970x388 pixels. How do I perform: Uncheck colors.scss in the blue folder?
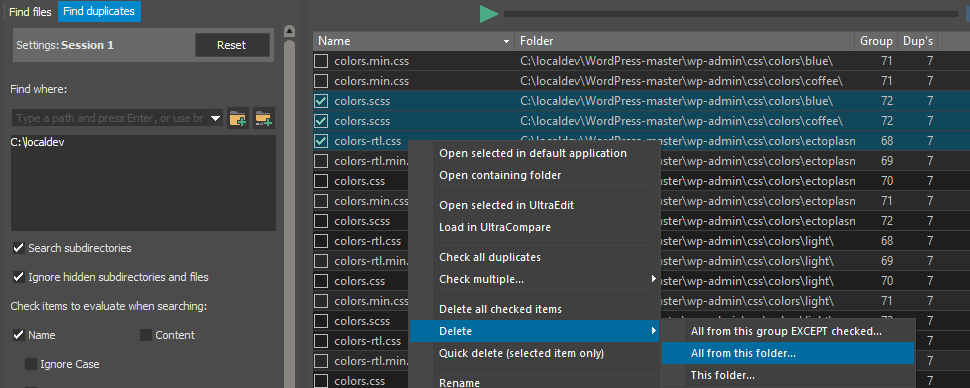point(321,101)
